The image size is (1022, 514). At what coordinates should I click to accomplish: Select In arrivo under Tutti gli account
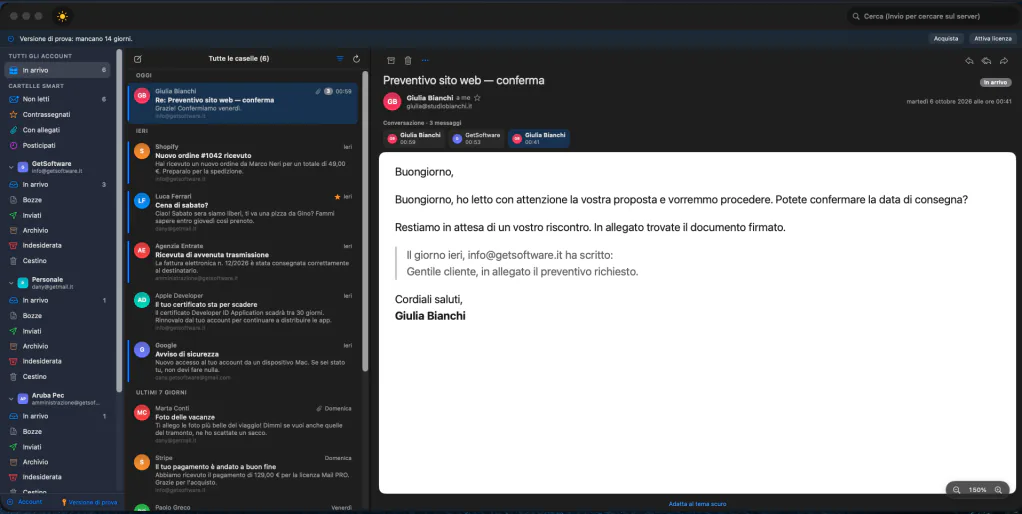coord(57,70)
